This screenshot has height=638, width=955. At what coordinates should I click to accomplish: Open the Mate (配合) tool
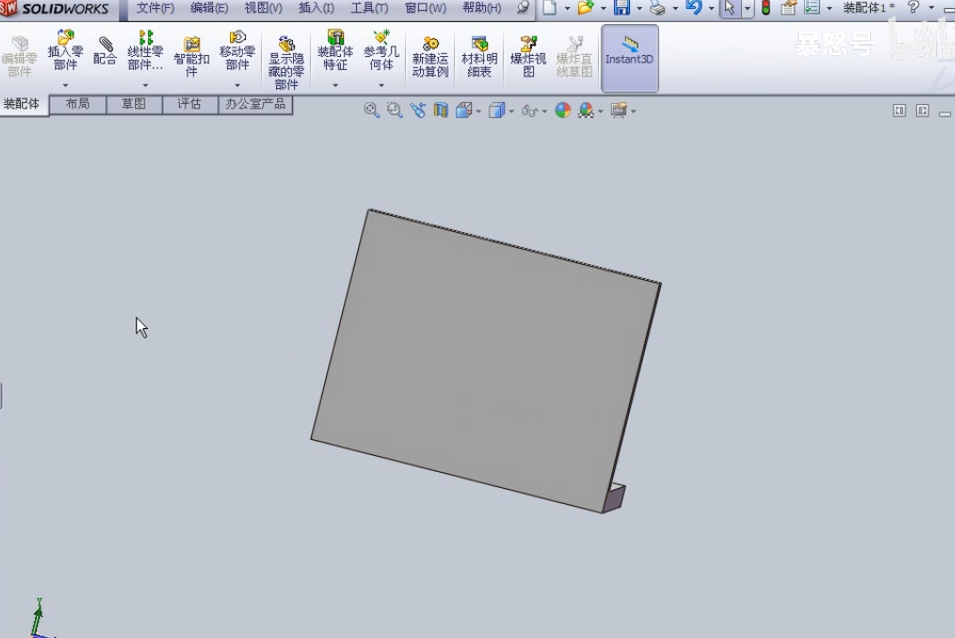coord(105,51)
